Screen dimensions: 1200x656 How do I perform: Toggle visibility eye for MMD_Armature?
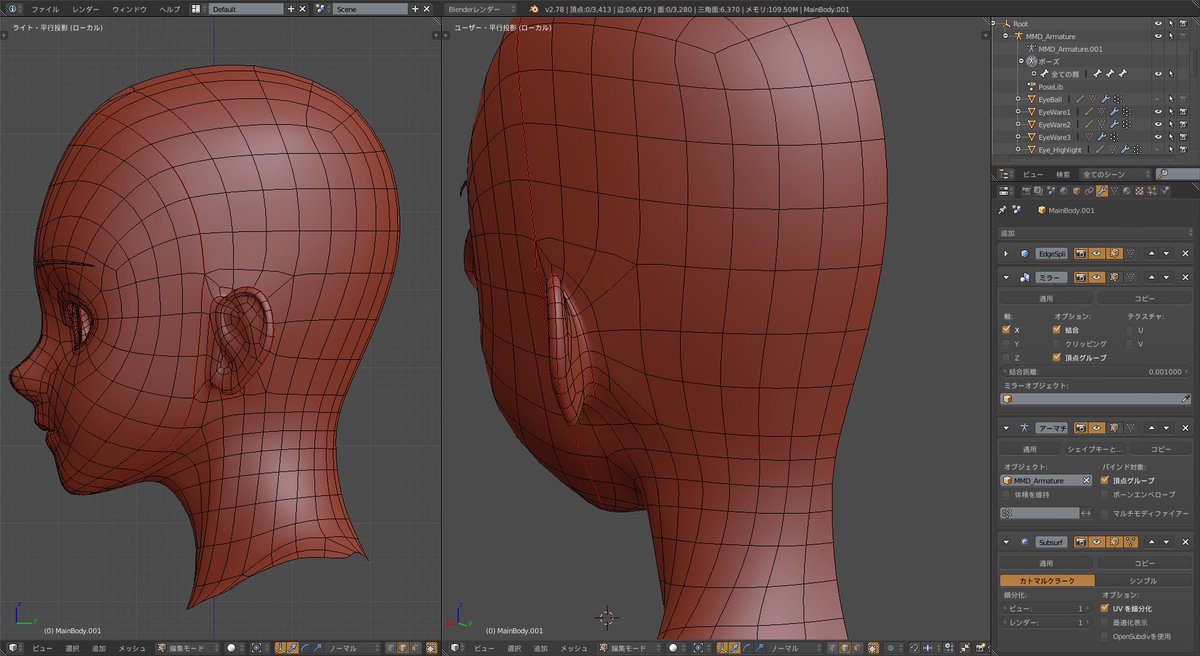(x=1158, y=36)
